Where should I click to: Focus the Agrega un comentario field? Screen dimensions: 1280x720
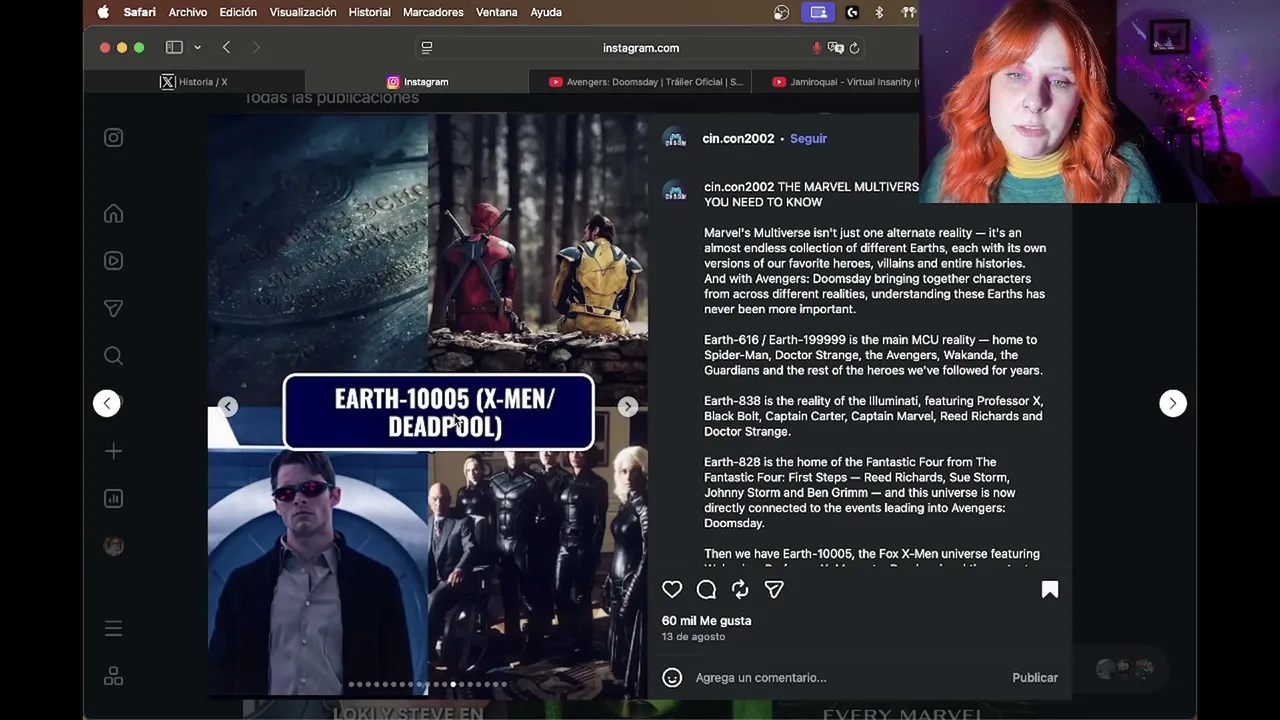coord(847,678)
